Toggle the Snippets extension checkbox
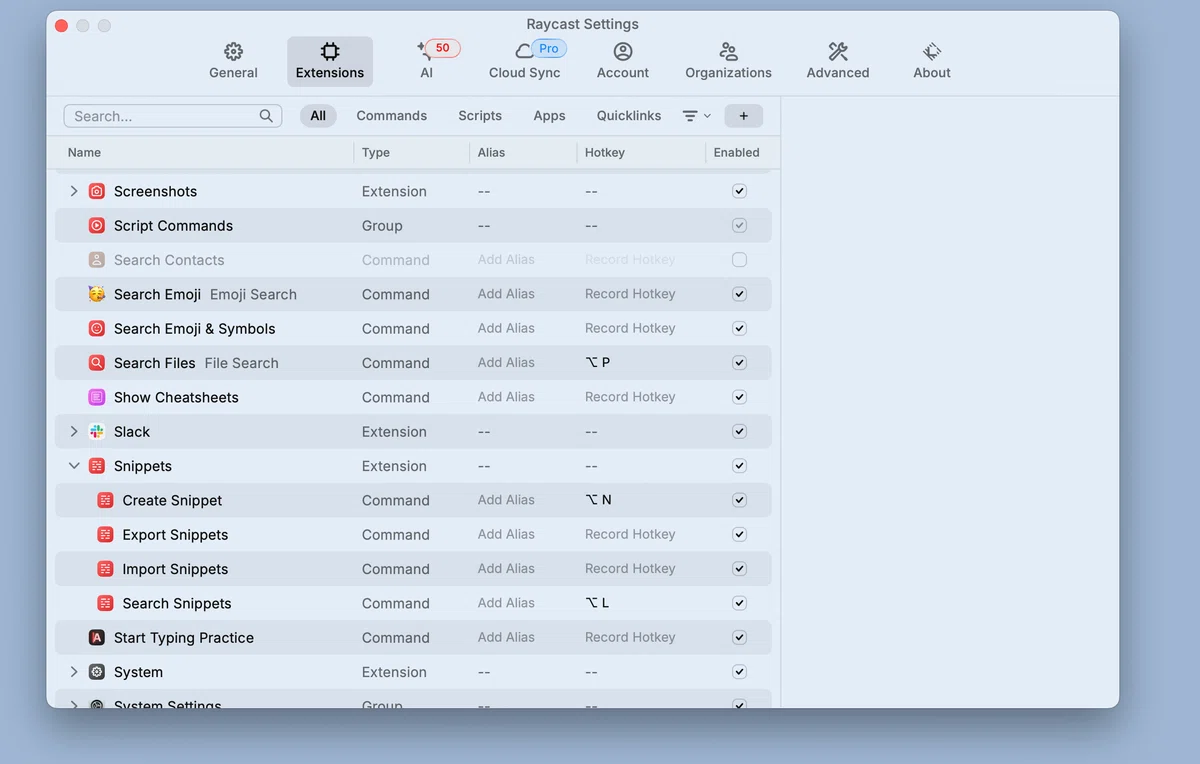This screenshot has width=1200, height=764. pos(739,466)
